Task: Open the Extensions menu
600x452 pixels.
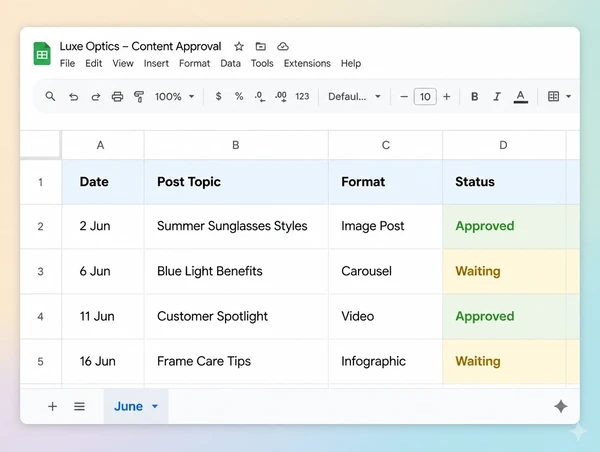Action: [x=307, y=63]
